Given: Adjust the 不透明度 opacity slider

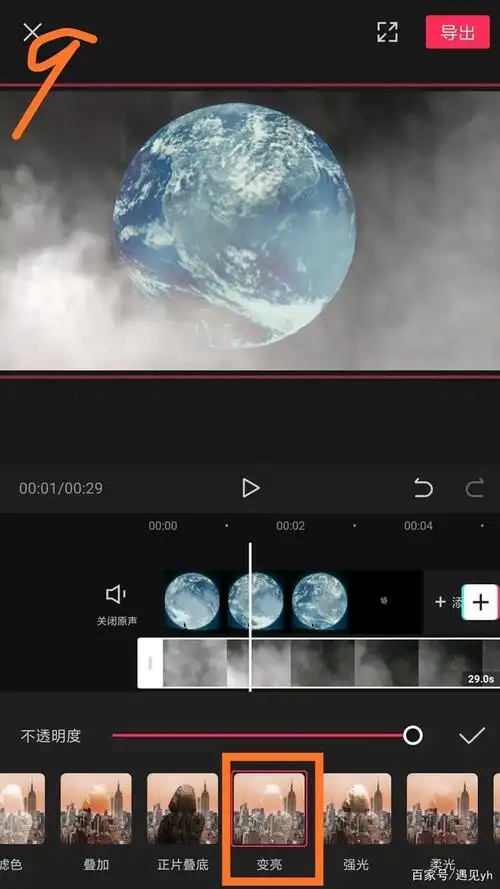Looking at the screenshot, I should [267, 736].
